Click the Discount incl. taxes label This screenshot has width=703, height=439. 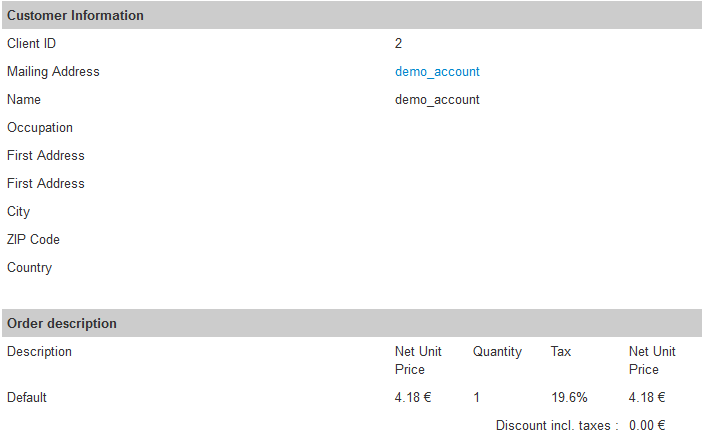[x=557, y=425]
